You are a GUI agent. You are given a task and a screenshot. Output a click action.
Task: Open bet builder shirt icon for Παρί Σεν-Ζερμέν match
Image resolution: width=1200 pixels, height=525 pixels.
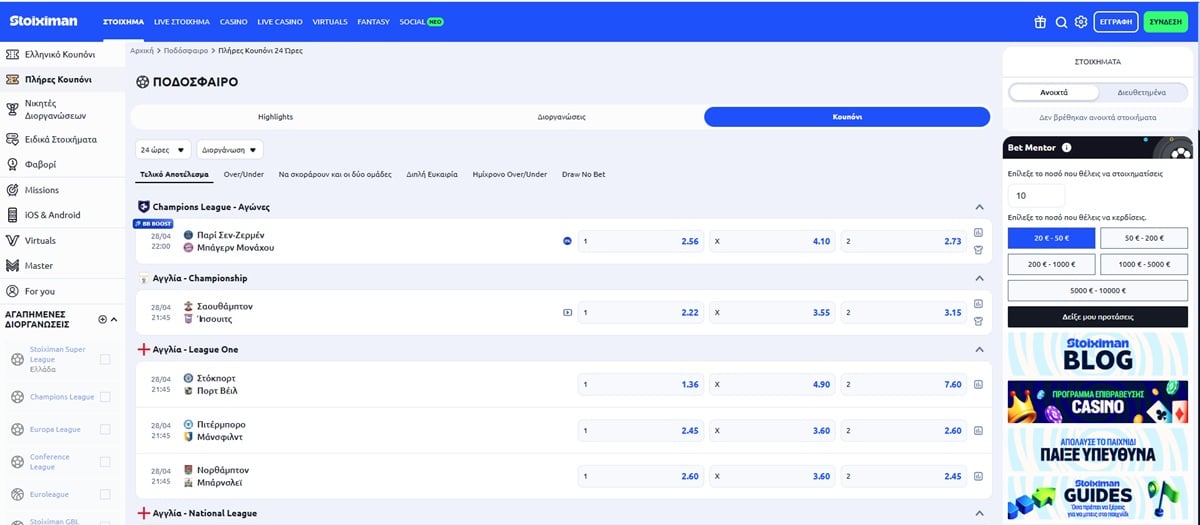coord(978,249)
